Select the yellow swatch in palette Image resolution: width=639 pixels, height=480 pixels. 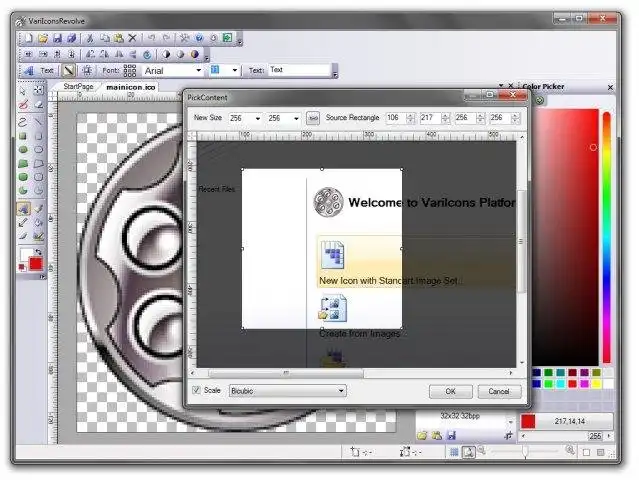pyautogui.click(x=596, y=384)
